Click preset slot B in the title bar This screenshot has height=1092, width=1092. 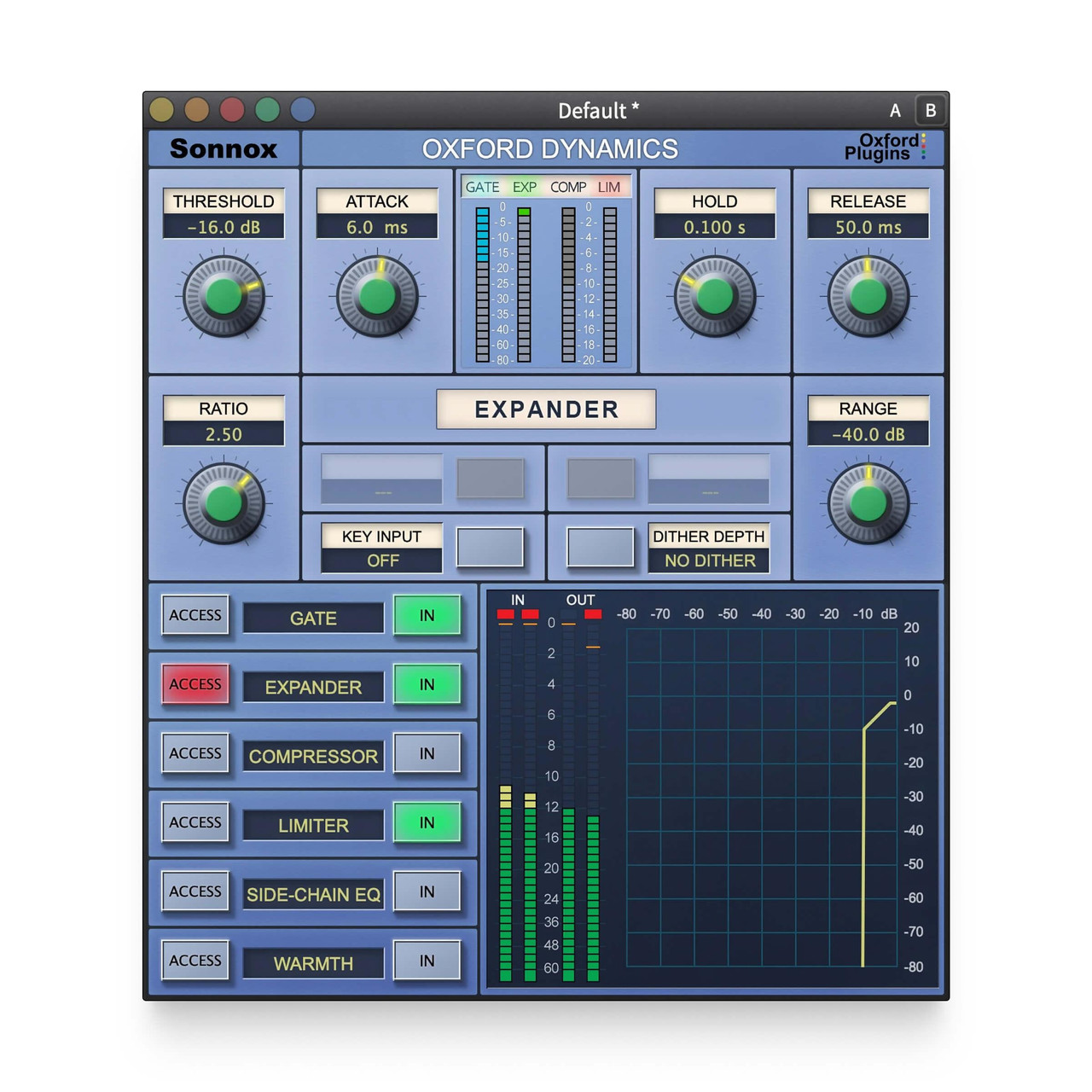[x=930, y=110]
